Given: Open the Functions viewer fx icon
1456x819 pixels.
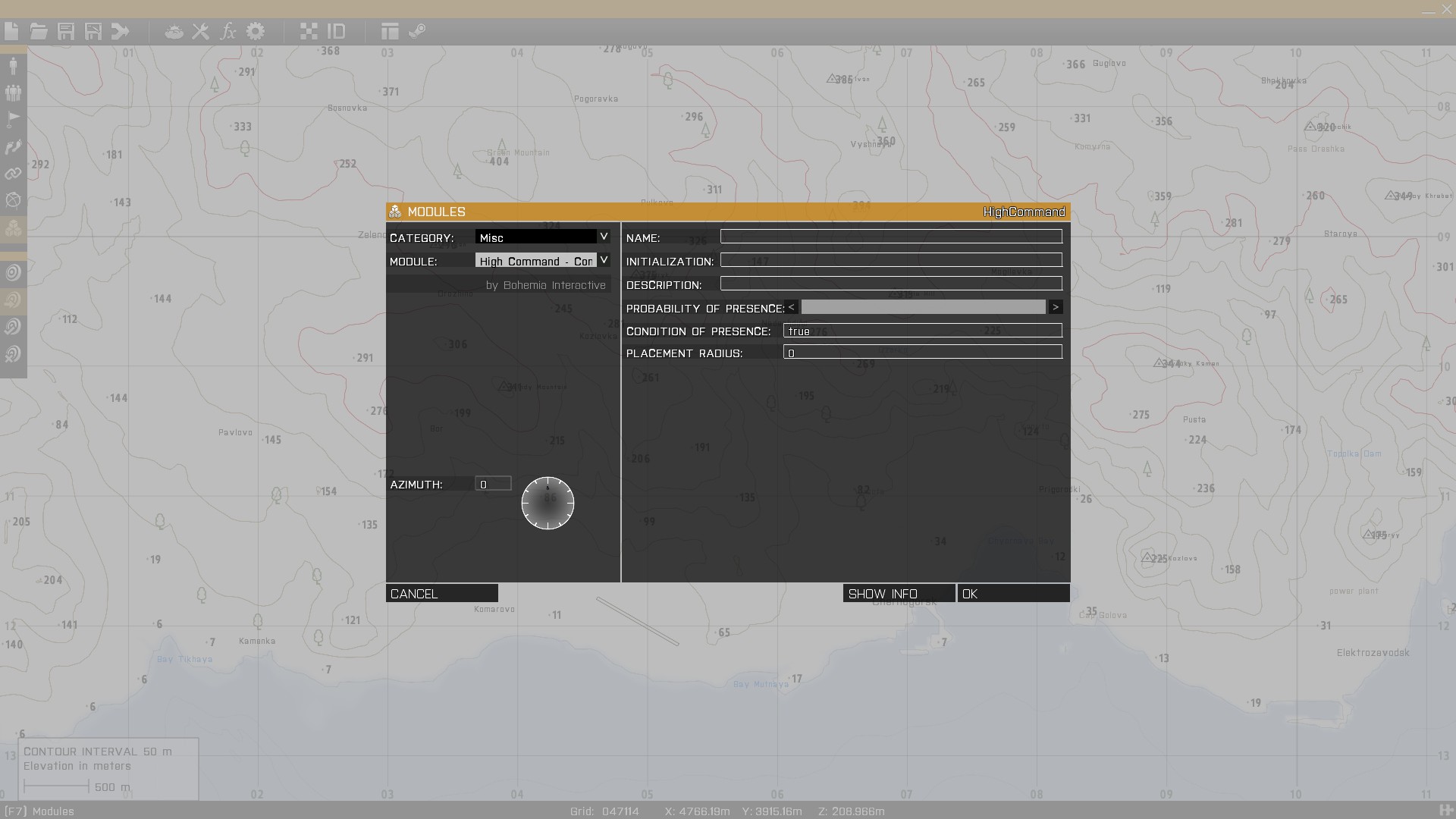Looking at the screenshot, I should (x=227, y=31).
